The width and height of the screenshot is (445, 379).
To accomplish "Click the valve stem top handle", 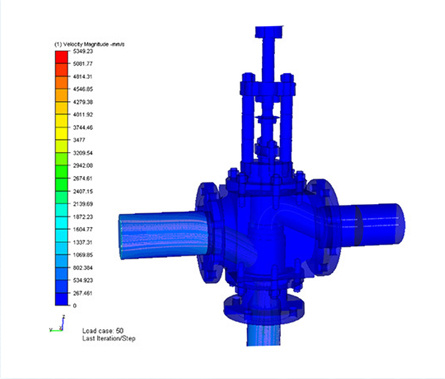I will point(269,32).
